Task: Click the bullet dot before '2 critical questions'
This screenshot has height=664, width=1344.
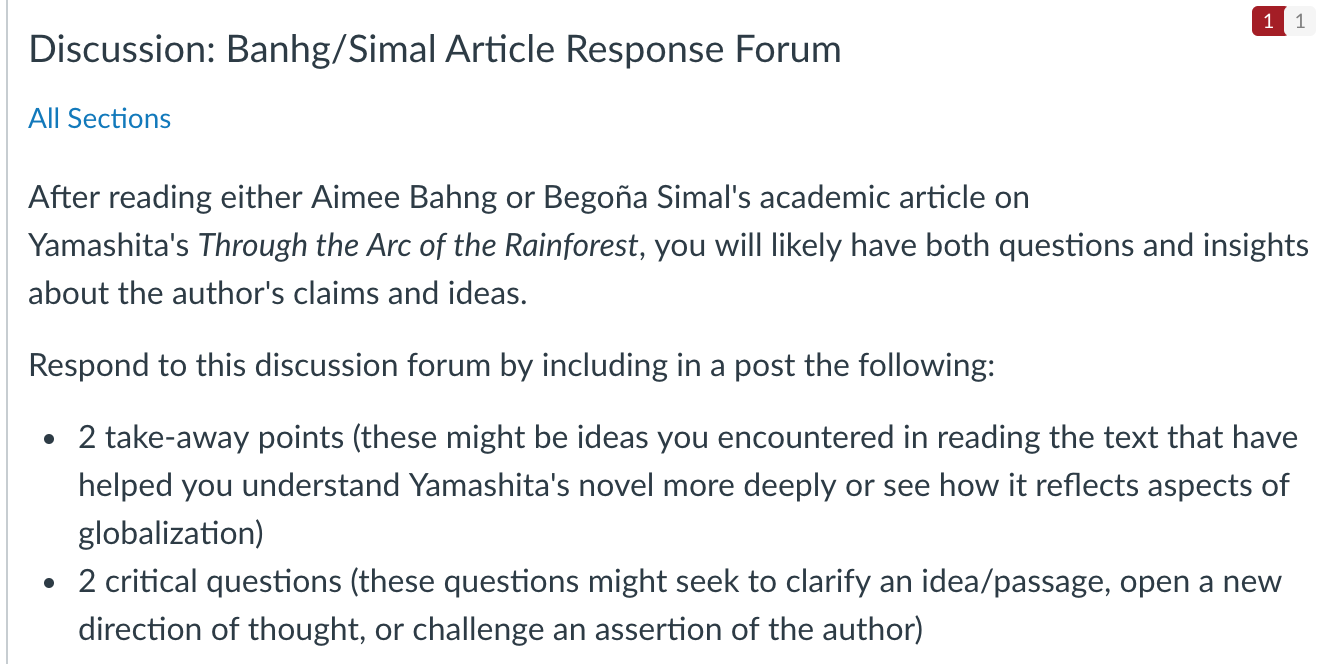Action: pos(48,584)
